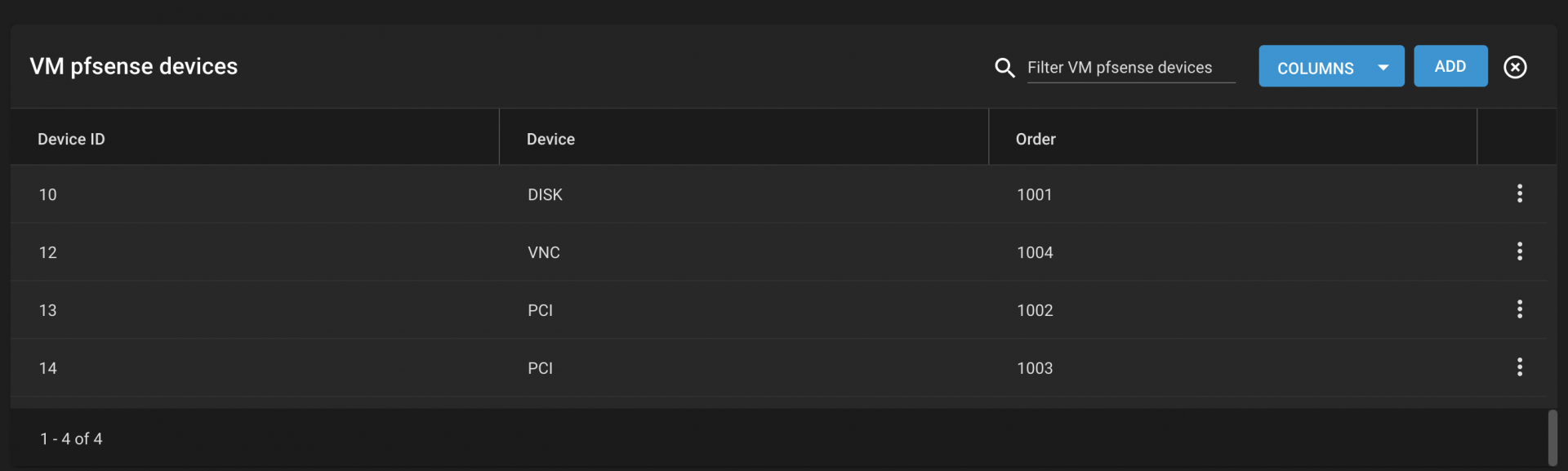1568x471 pixels.
Task: Focus the Filter VM pfsense devices field
Action: (x=1130, y=68)
